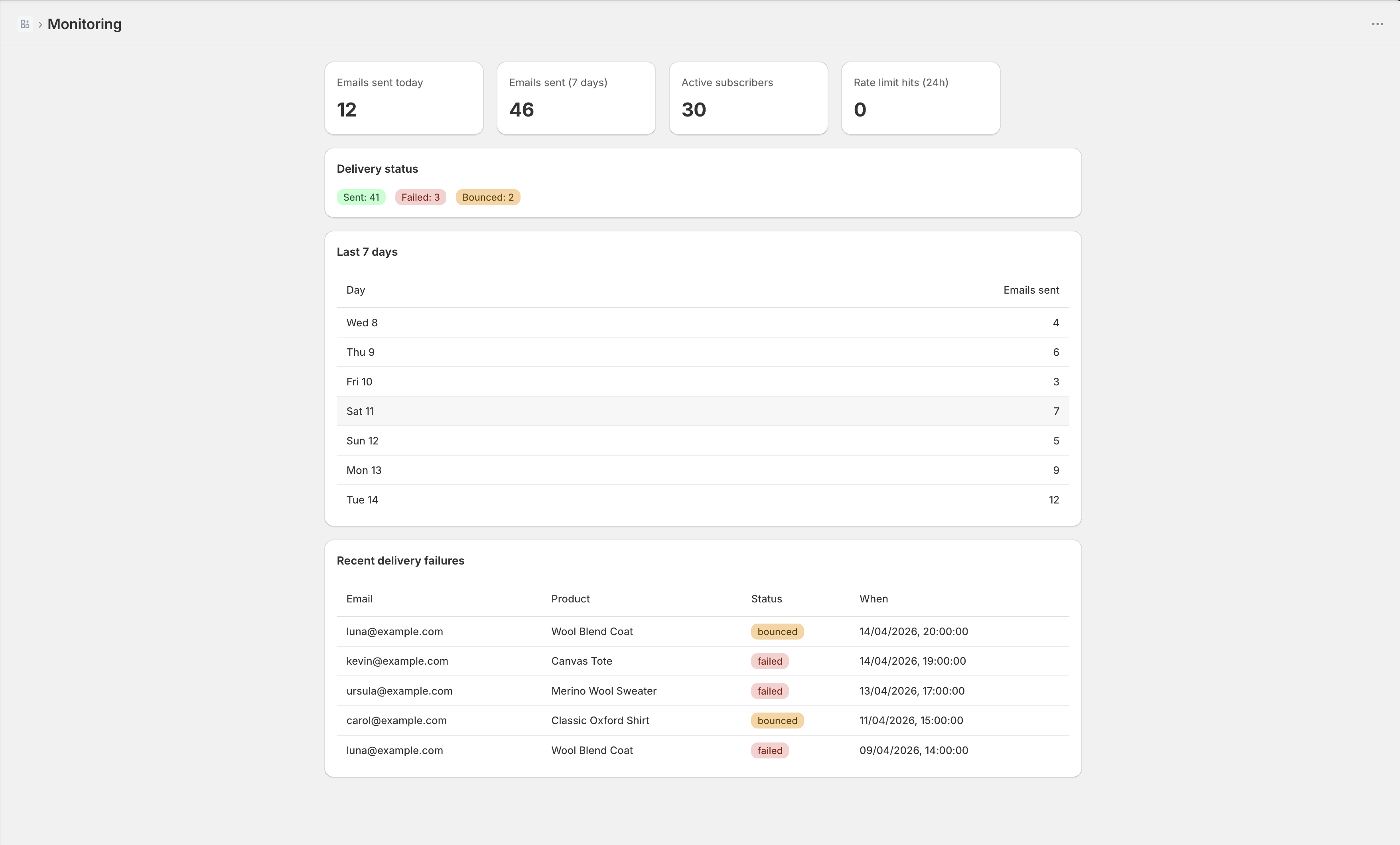Click Canvas Tote product cell
The height and width of the screenshot is (845, 1400).
582,661
